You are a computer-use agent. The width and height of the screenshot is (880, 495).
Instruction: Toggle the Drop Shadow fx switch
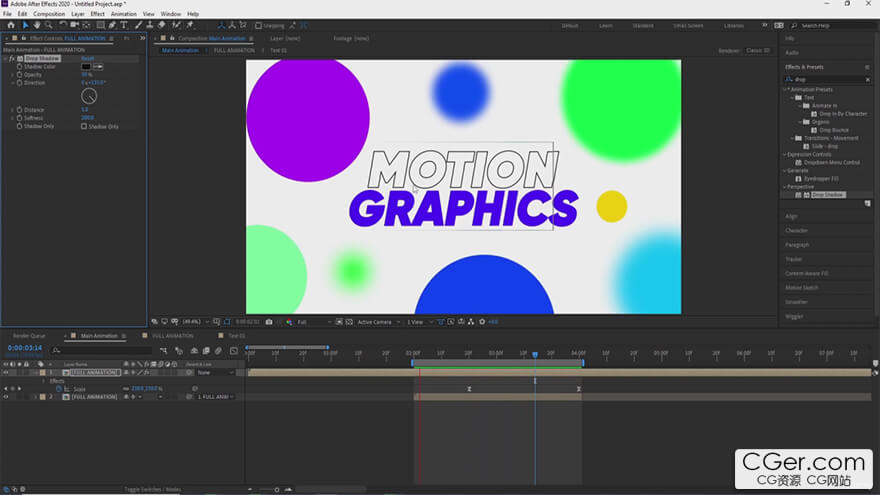pyautogui.click(x=12, y=58)
